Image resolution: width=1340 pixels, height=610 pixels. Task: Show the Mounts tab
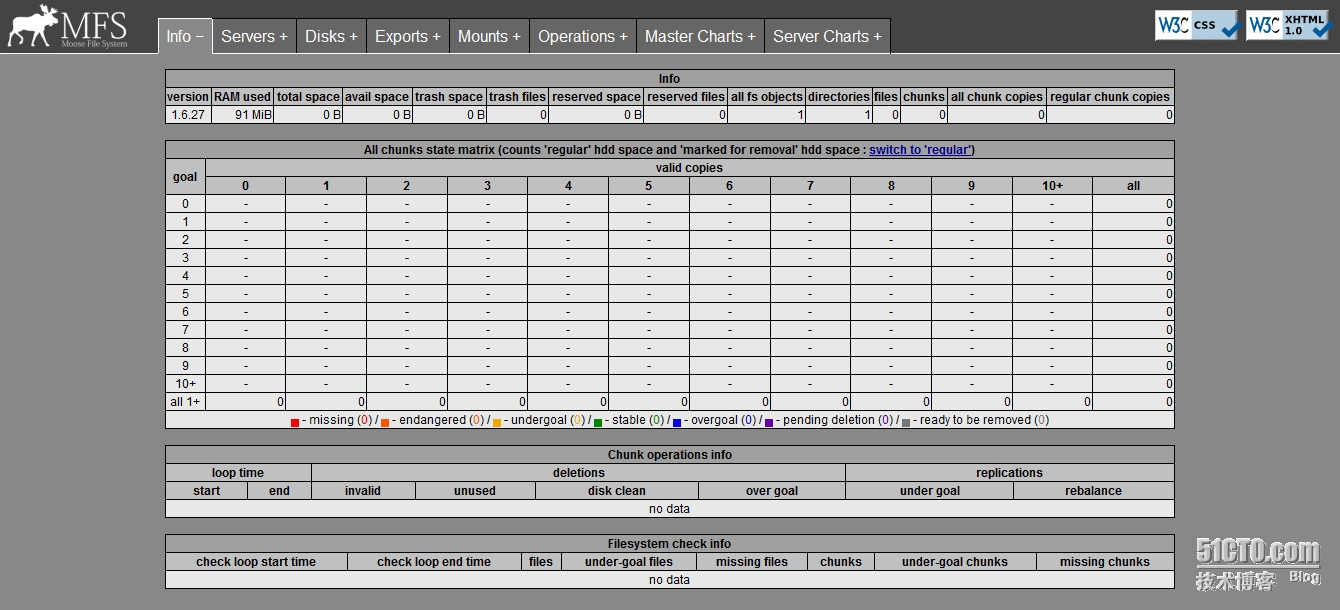[489, 36]
